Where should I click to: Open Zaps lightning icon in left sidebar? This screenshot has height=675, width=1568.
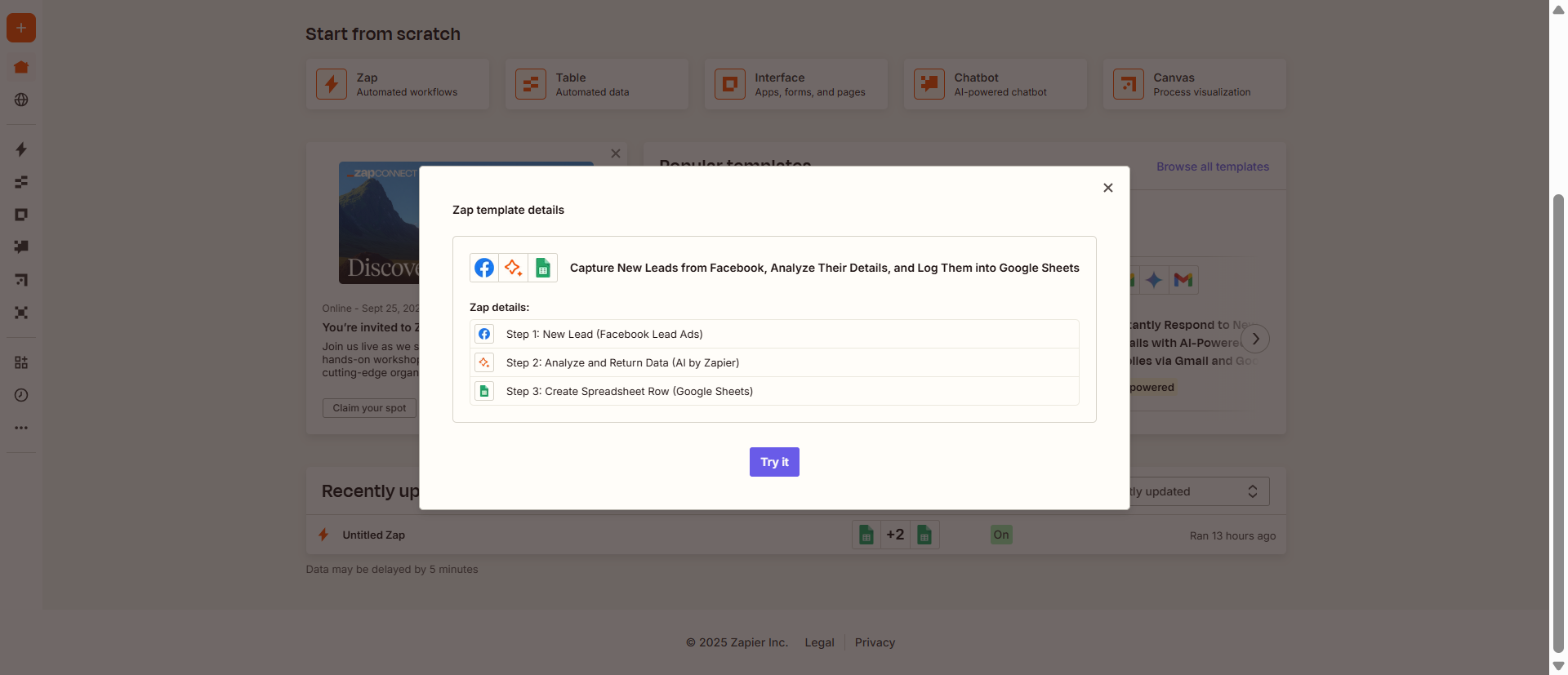tap(21, 149)
